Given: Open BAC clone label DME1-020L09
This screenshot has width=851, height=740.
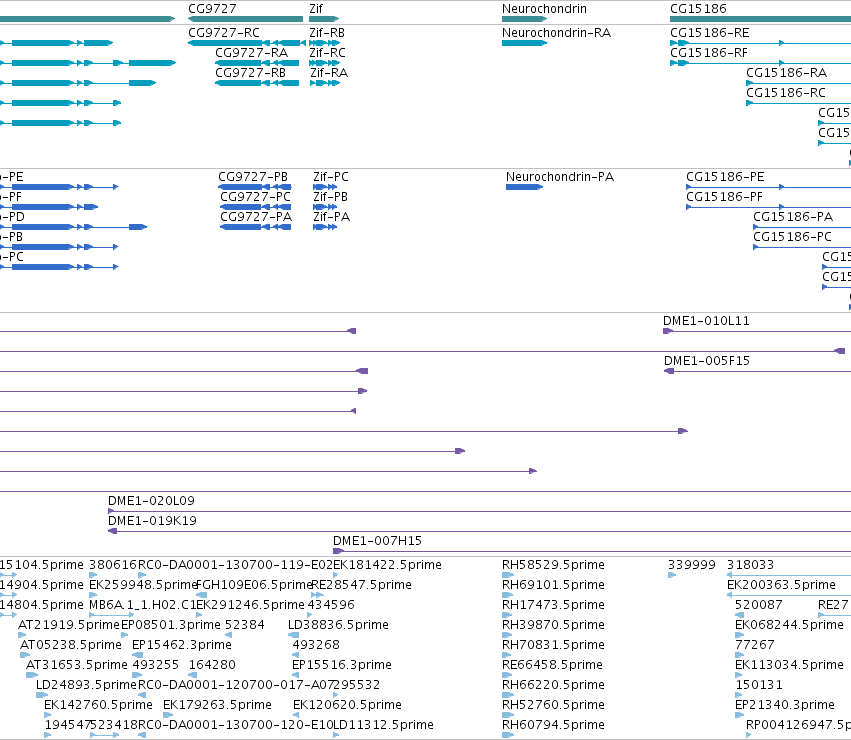Looking at the screenshot, I should point(151,501).
